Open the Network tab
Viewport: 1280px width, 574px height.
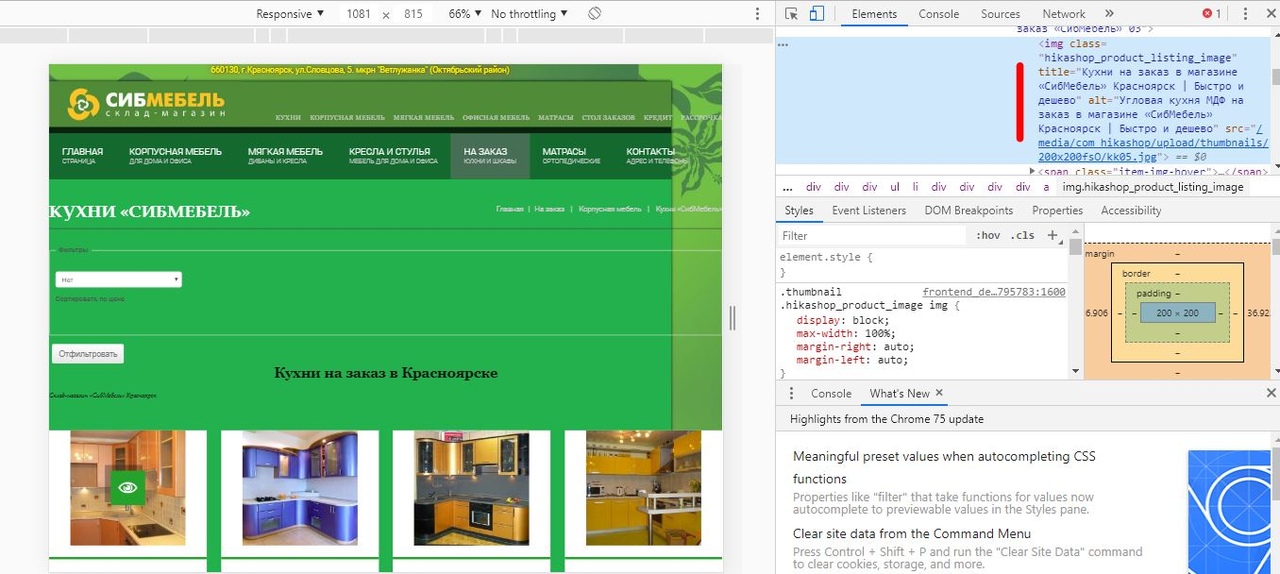point(1064,14)
